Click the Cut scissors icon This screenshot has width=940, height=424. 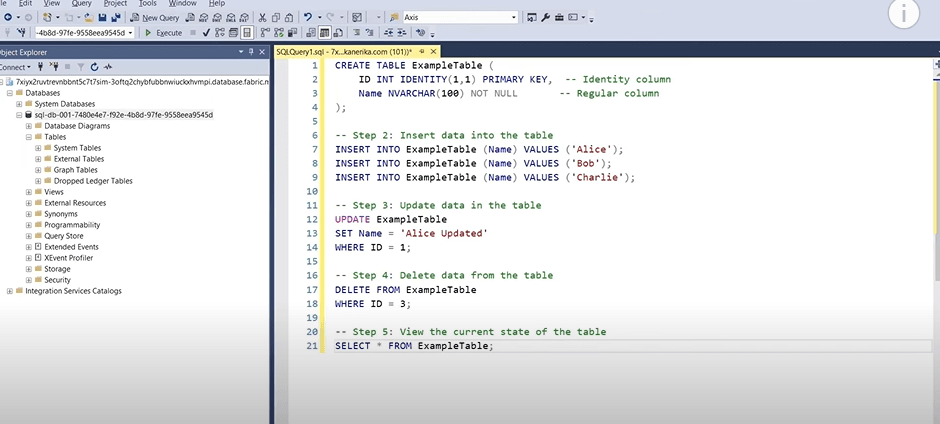pyautogui.click(x=263, y=17)
